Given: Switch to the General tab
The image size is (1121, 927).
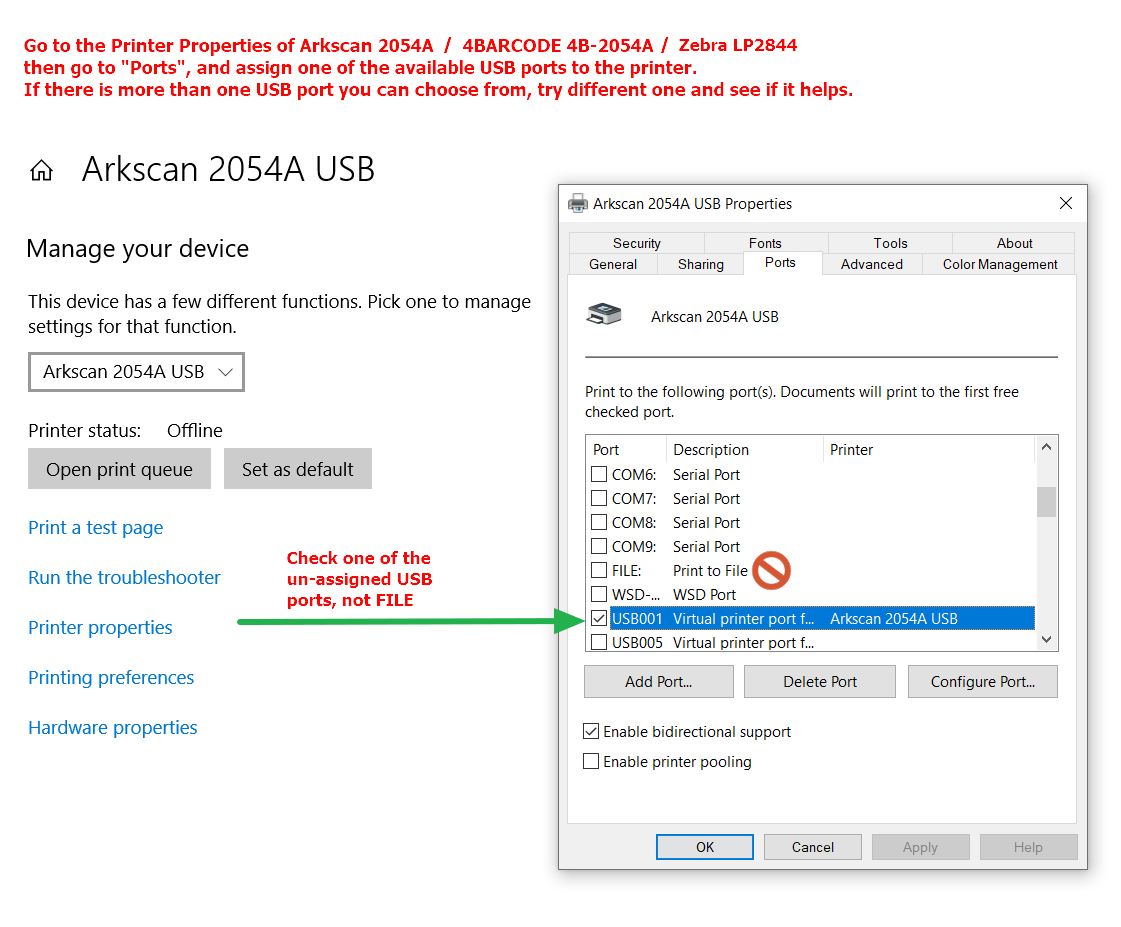Looking at the screenshot, I should tap(613, 264).
